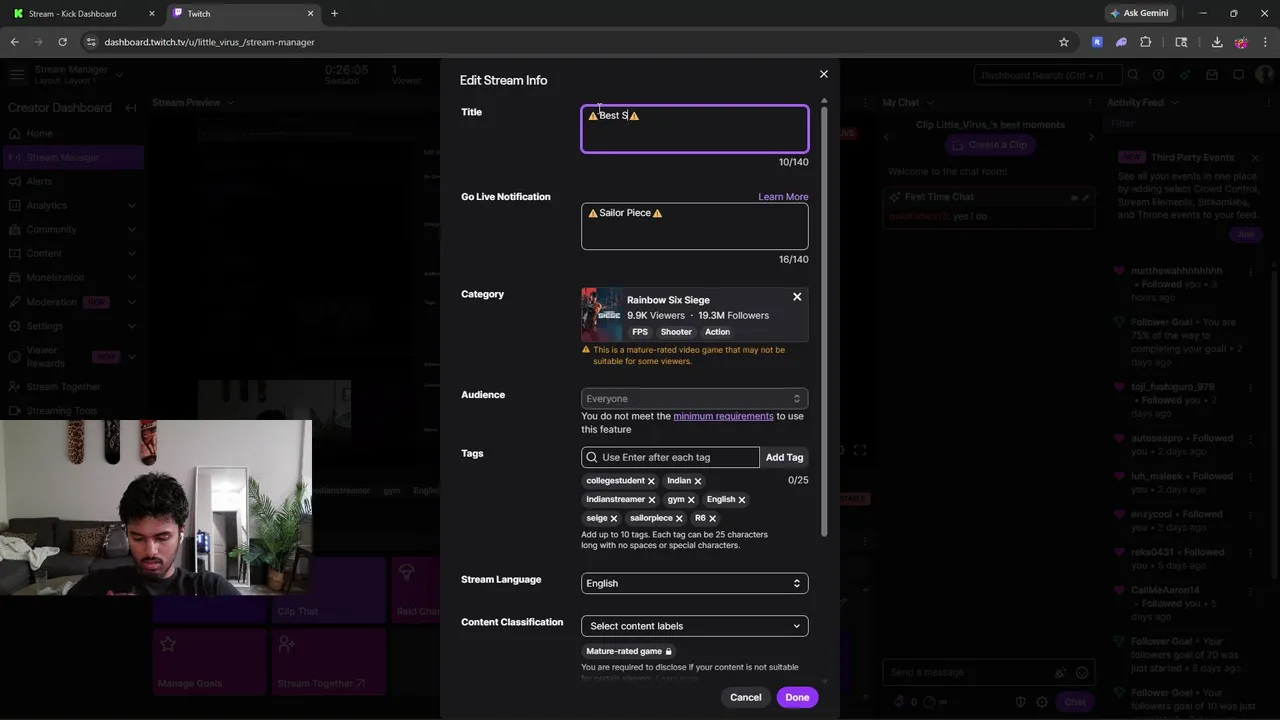The width and height of the screenshot is (1280, 720).
Task: Click inside the stream Title field
Action: 694,129
